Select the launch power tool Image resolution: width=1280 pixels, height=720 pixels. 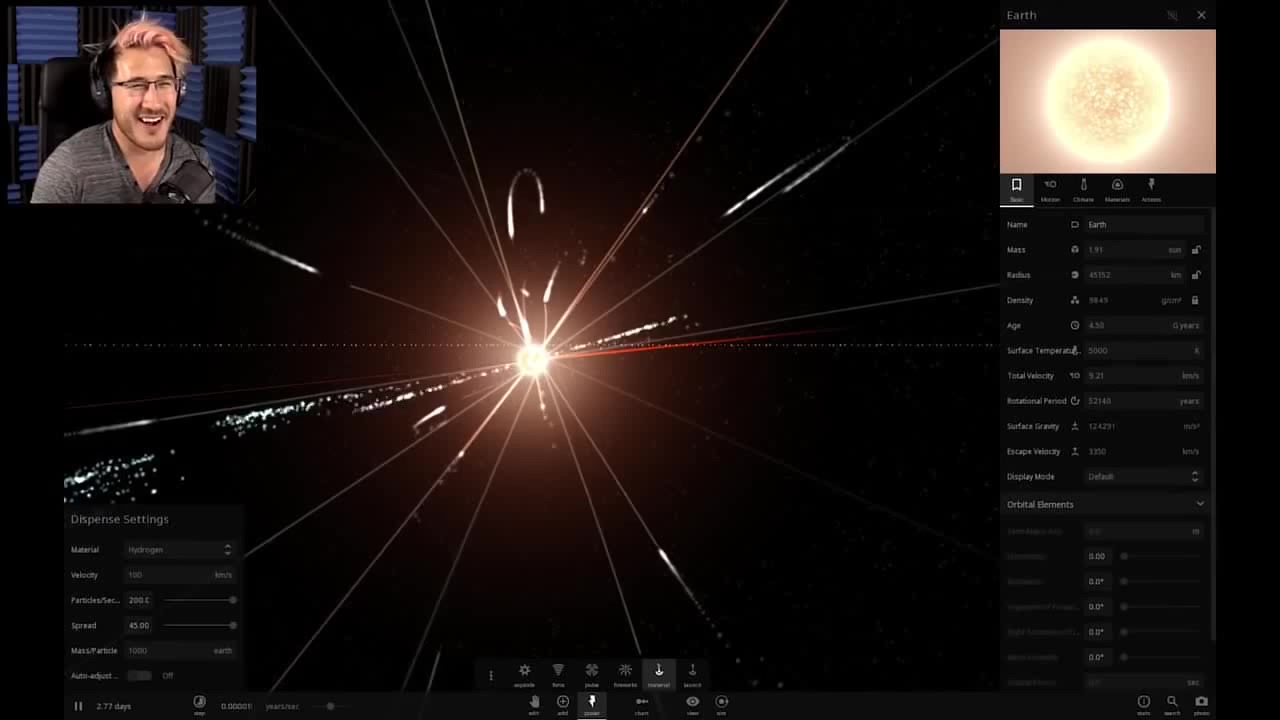coord(692,675)
